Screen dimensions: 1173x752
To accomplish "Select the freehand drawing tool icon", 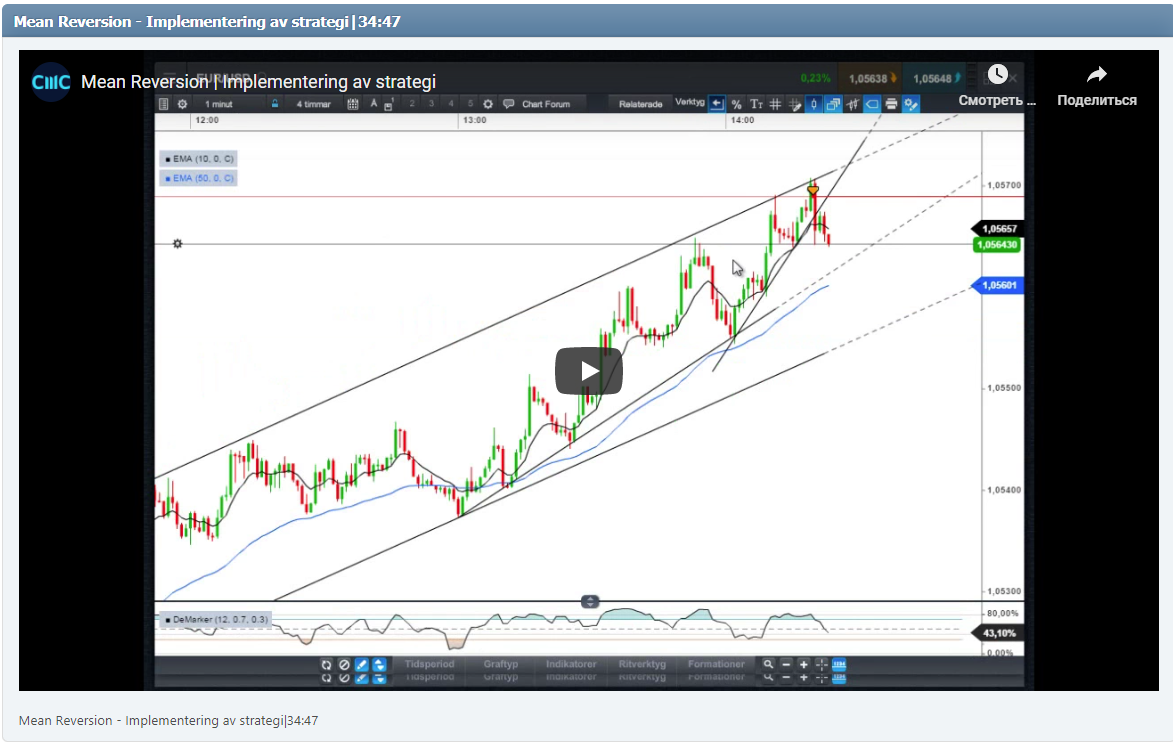I will tap(795, 103).
